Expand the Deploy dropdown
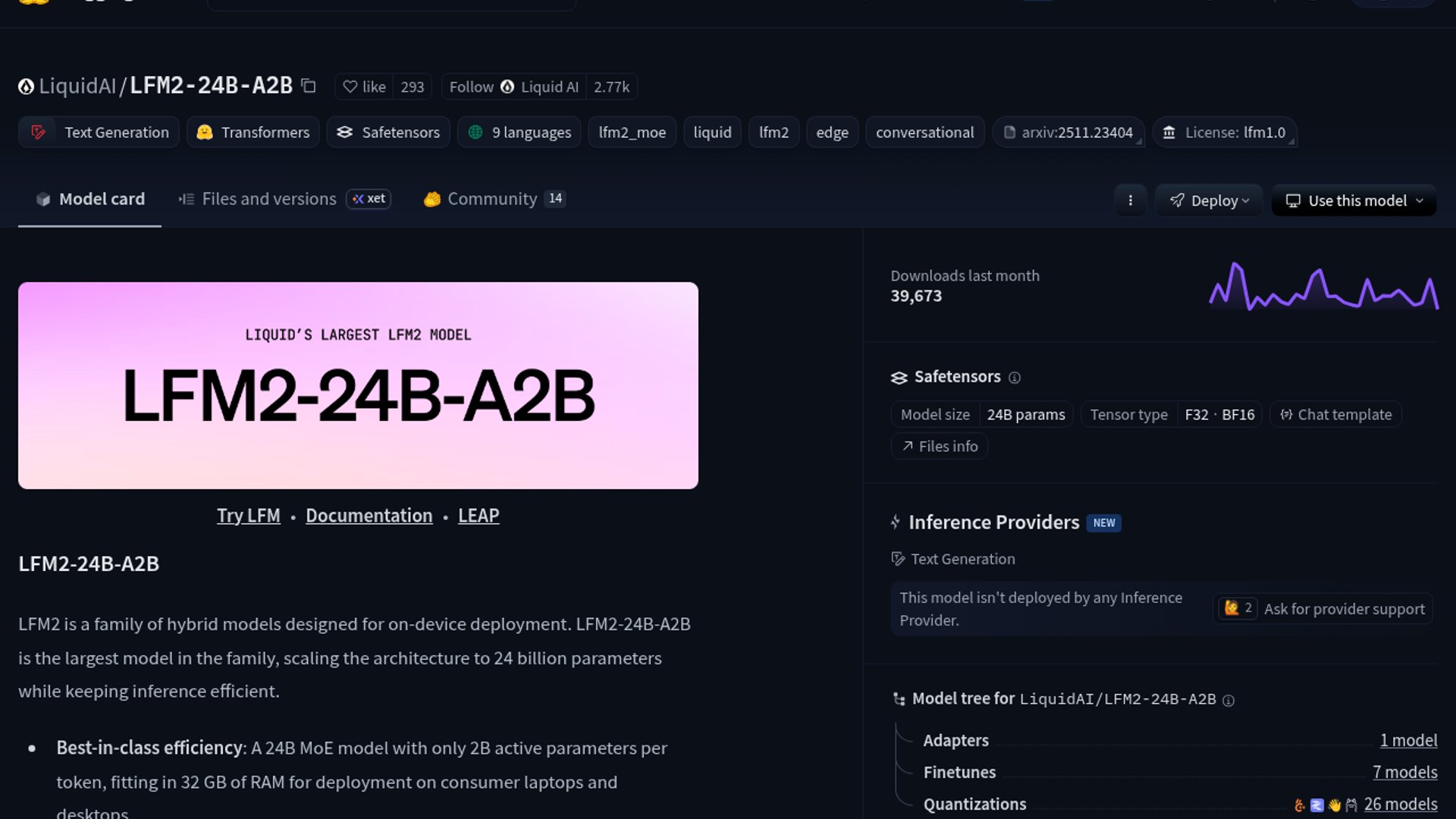The height and width of the screenshot is (819, 1456). pos(1209,200)
